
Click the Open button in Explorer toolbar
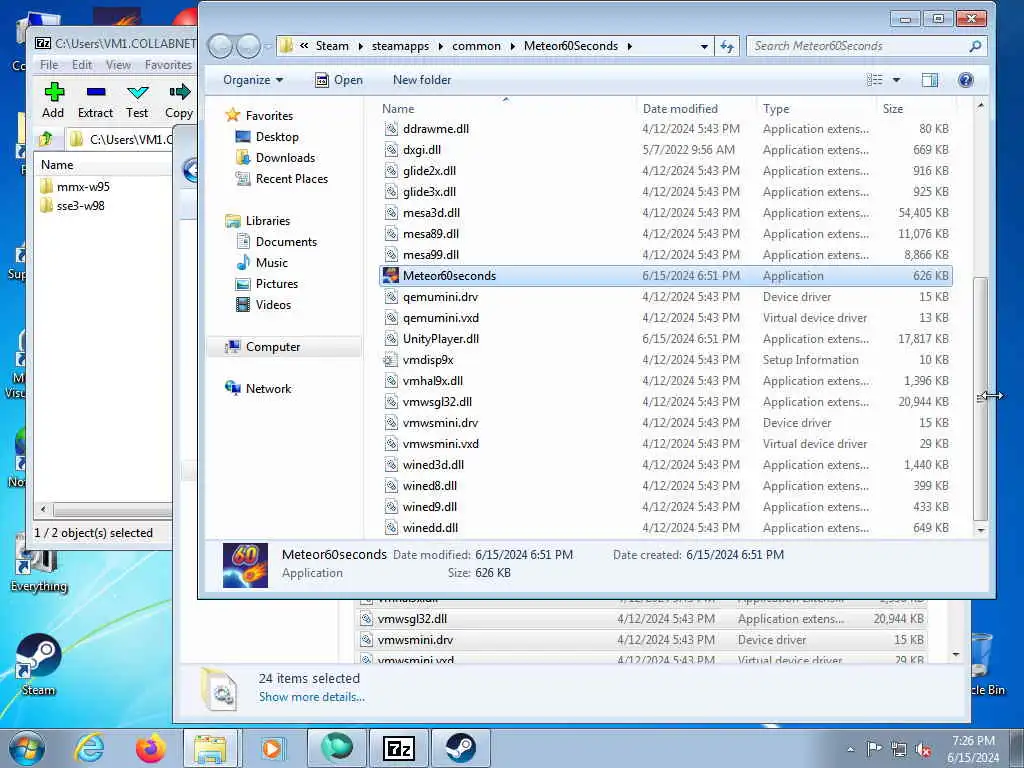(x=339, y=80)
